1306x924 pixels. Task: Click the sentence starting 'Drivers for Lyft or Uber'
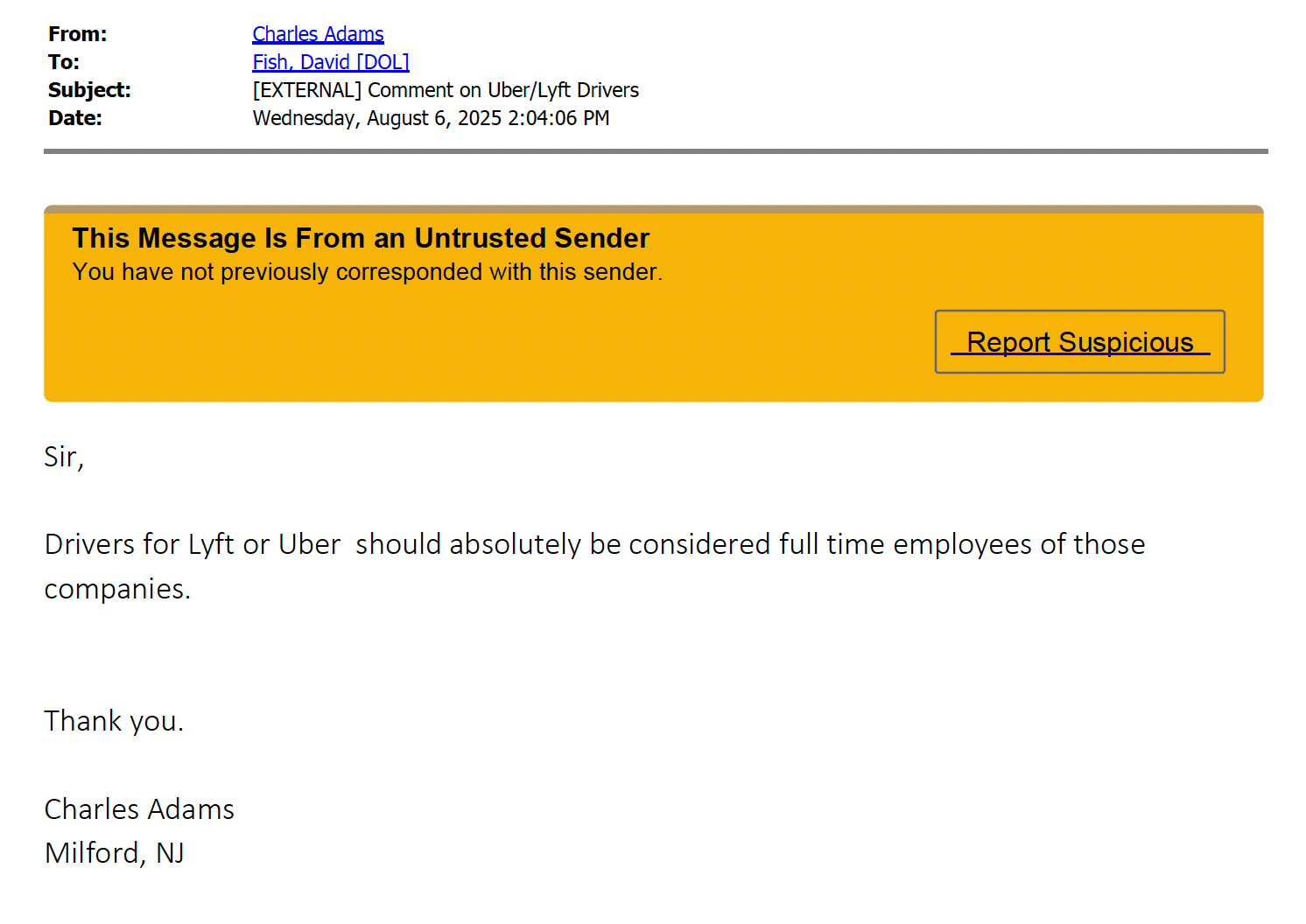(x=594, y=566)
